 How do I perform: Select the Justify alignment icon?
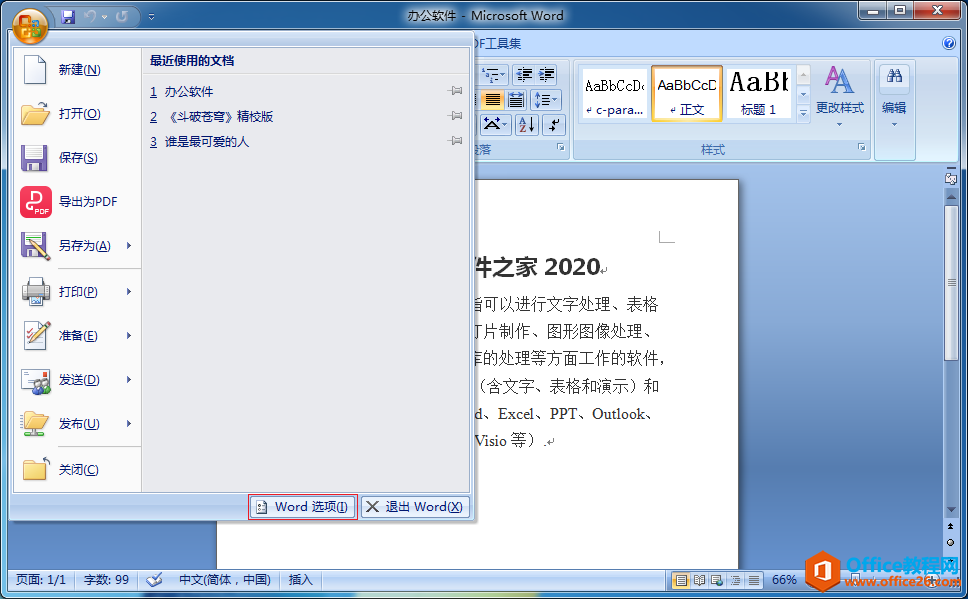click(493, 99)
